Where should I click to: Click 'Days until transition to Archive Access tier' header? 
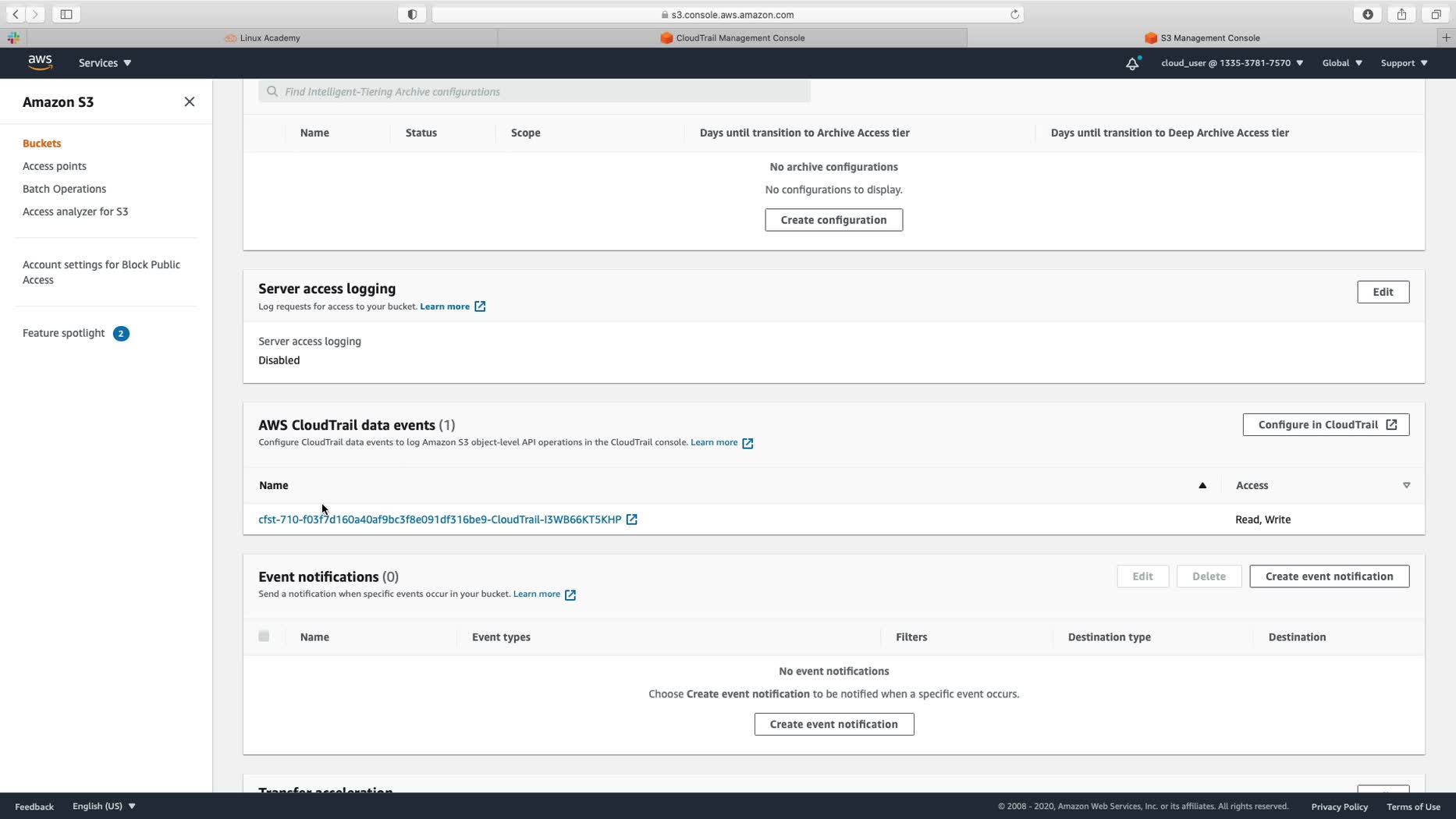click(804, 133)
